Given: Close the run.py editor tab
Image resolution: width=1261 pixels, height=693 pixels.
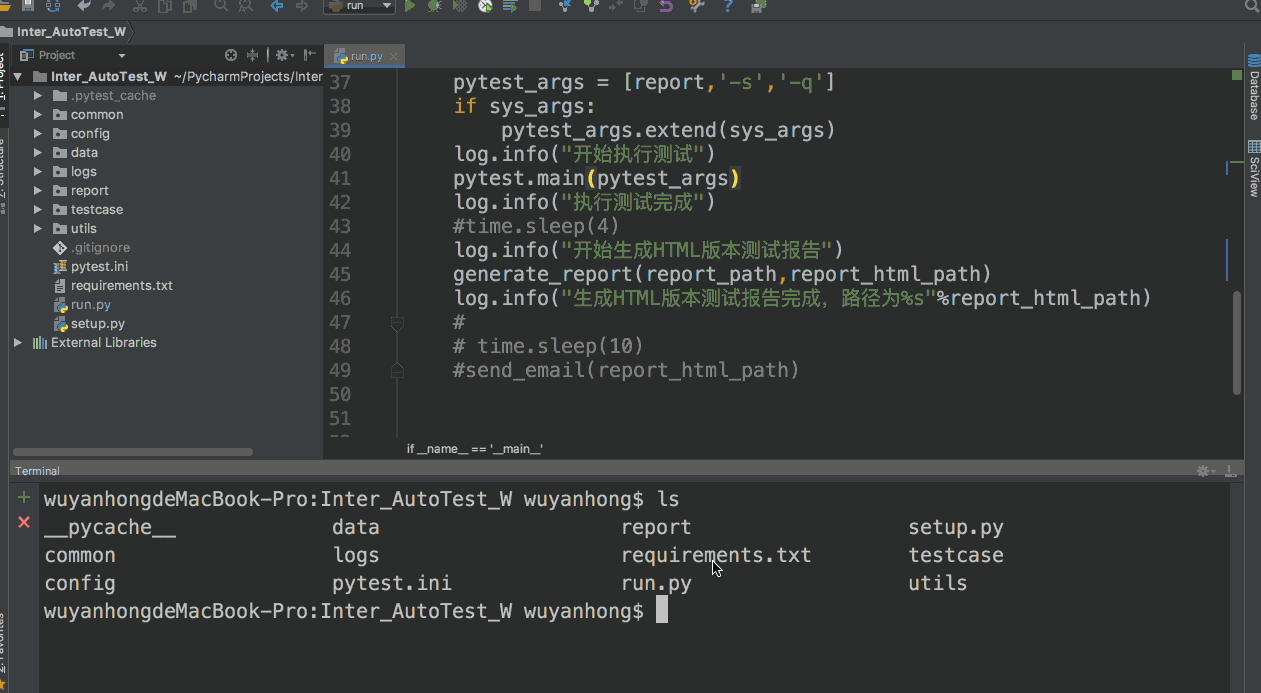Looking at the screenshot, I should 394,57.
